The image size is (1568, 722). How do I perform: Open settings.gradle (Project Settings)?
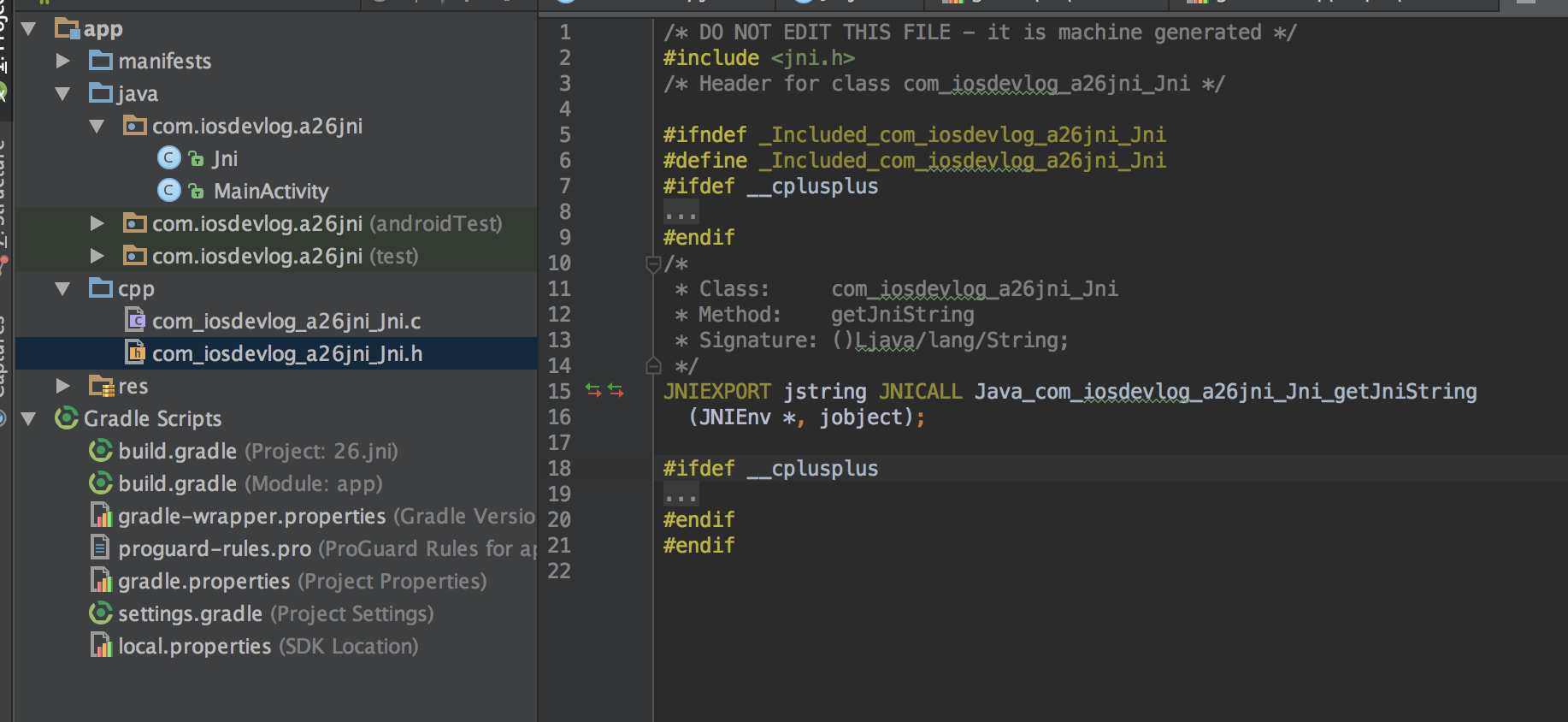click(276, 613)
